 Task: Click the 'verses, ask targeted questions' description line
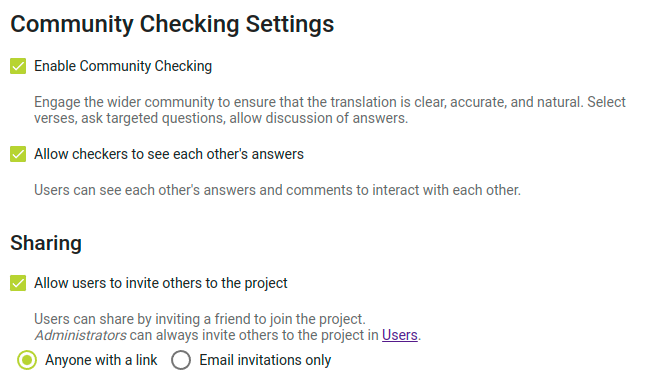pos(221,118)
